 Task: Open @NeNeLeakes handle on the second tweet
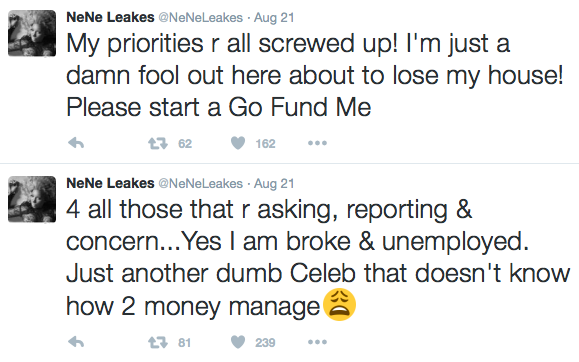(201, 184)
